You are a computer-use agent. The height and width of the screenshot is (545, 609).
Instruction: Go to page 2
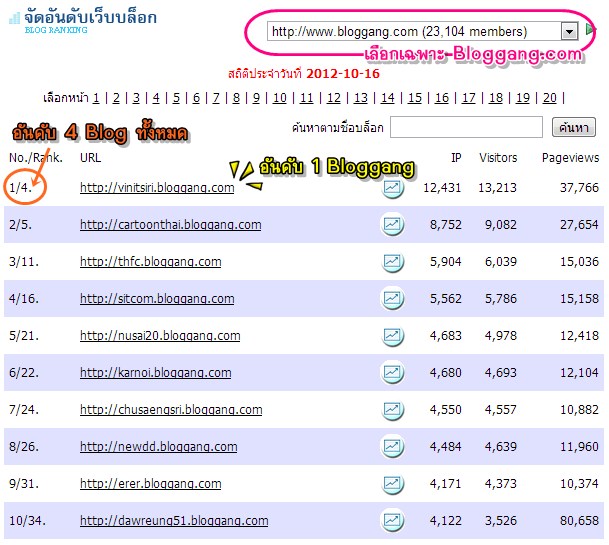point(116,98)
